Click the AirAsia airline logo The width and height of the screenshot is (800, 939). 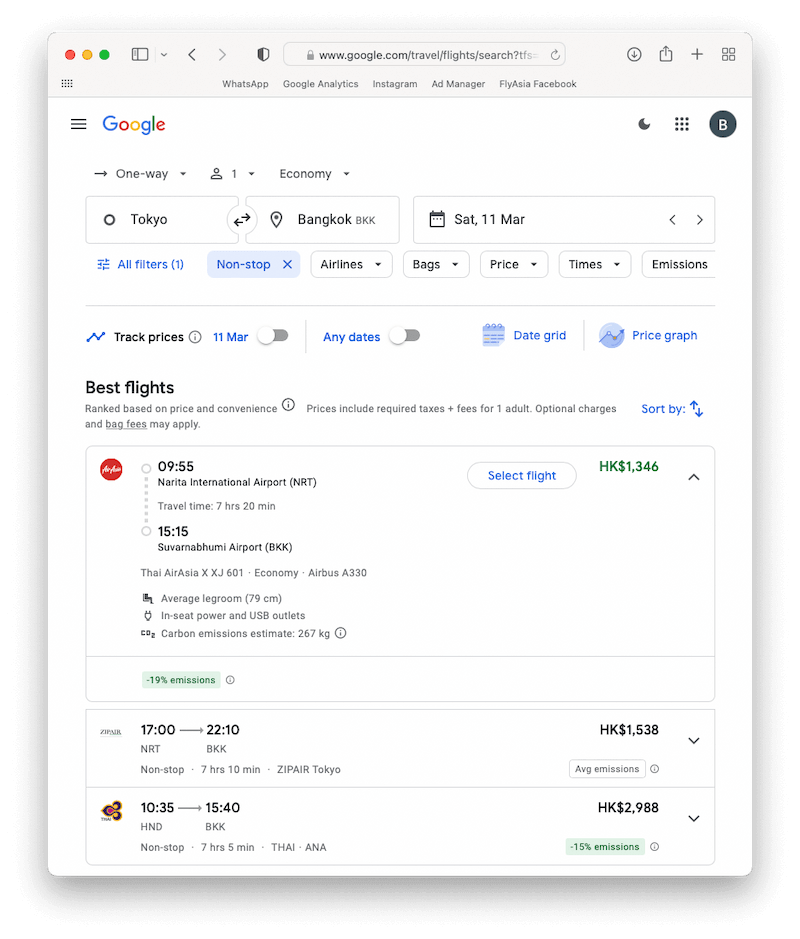tap(111, 470)
